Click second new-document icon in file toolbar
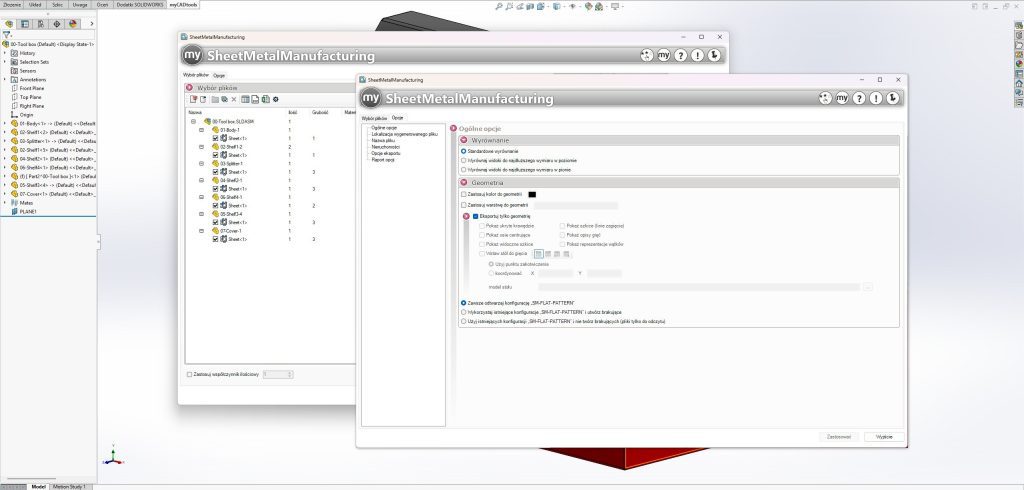Image resolution: width=1024 pixels, height=490 pixels. tap(202, 99)
